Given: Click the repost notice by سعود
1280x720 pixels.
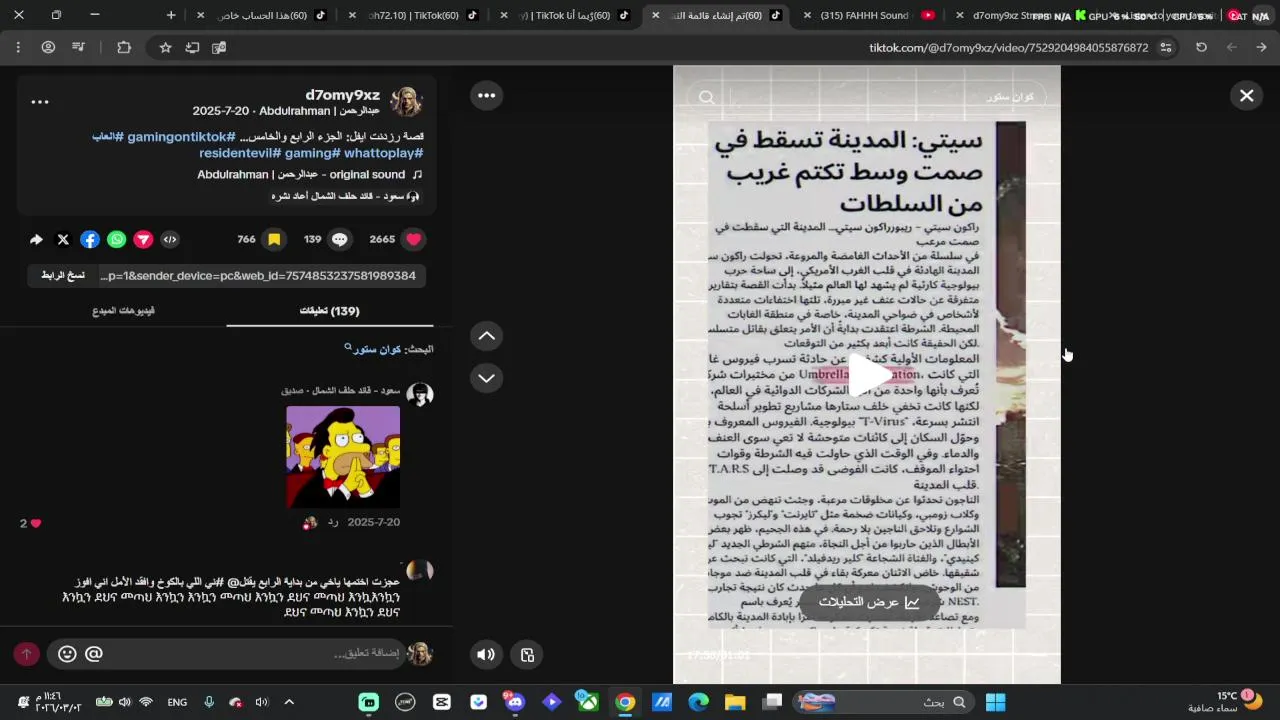Looking at the screenshot, I should pyautogui.click(x=345, y=196).
